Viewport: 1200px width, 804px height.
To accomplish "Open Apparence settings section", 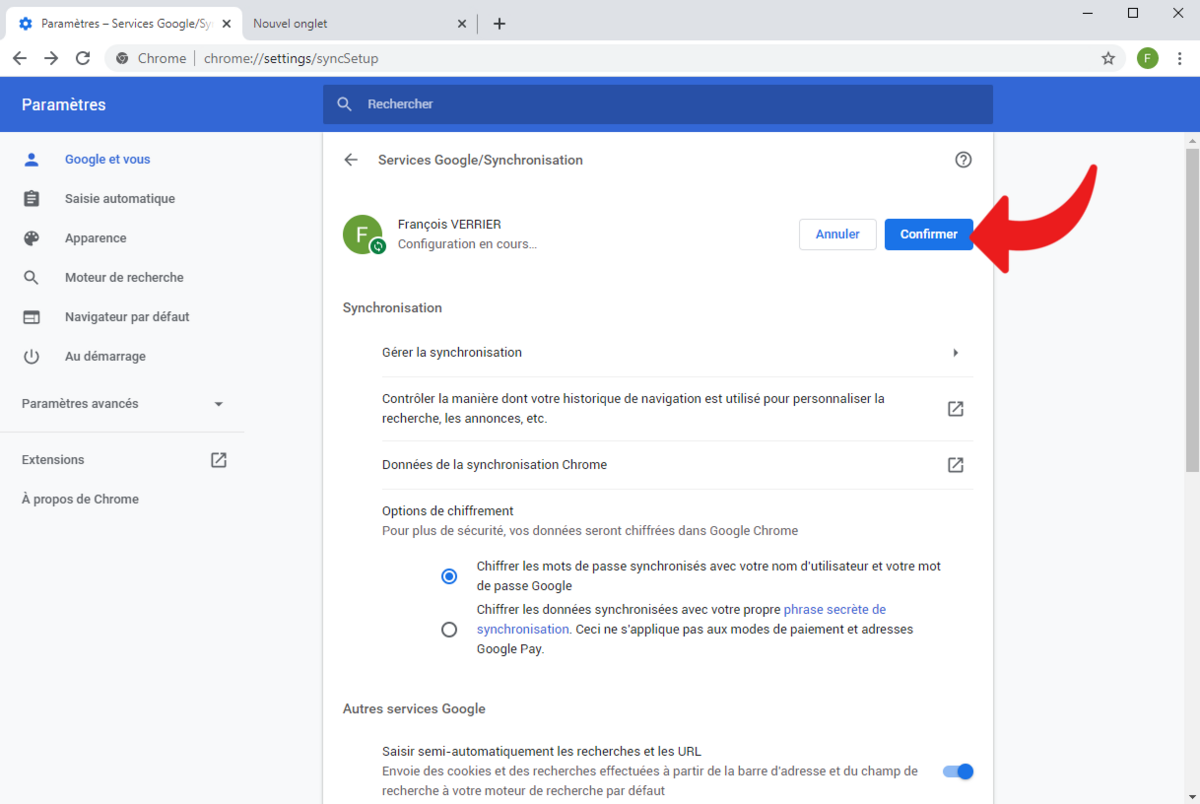I will click(96, 238).
